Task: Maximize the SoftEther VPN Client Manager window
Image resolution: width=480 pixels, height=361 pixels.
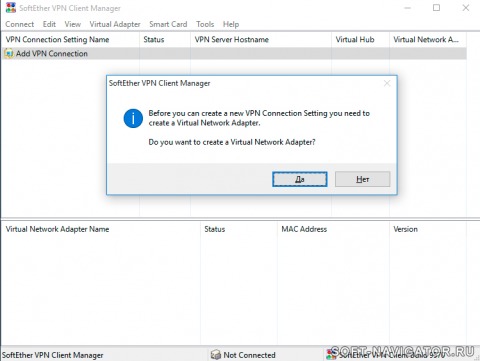Action: [436, 8]
